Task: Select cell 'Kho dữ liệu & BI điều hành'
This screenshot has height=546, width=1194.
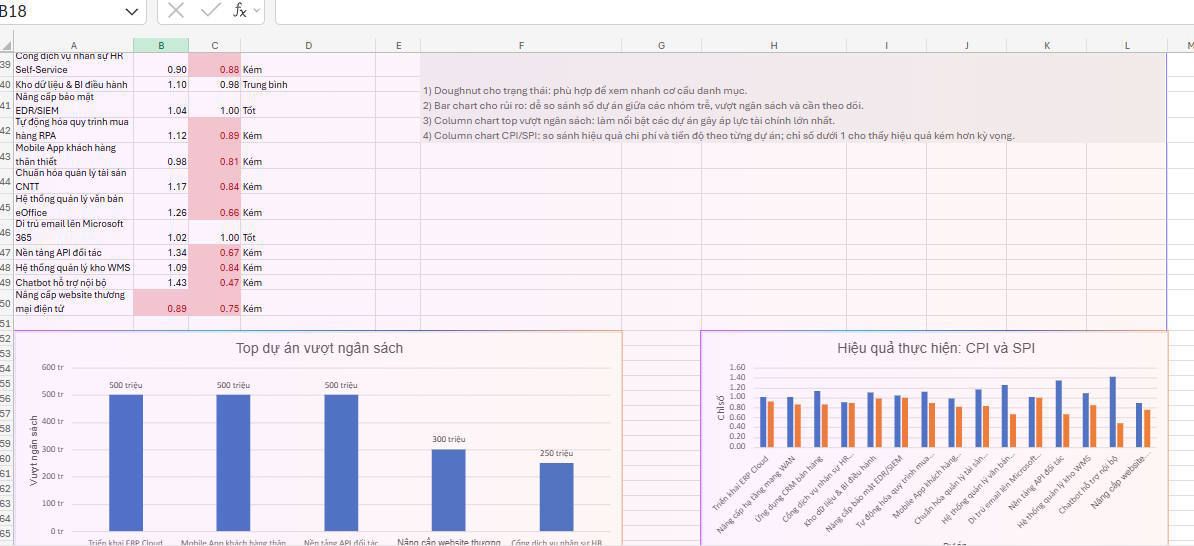Action: 74,85
